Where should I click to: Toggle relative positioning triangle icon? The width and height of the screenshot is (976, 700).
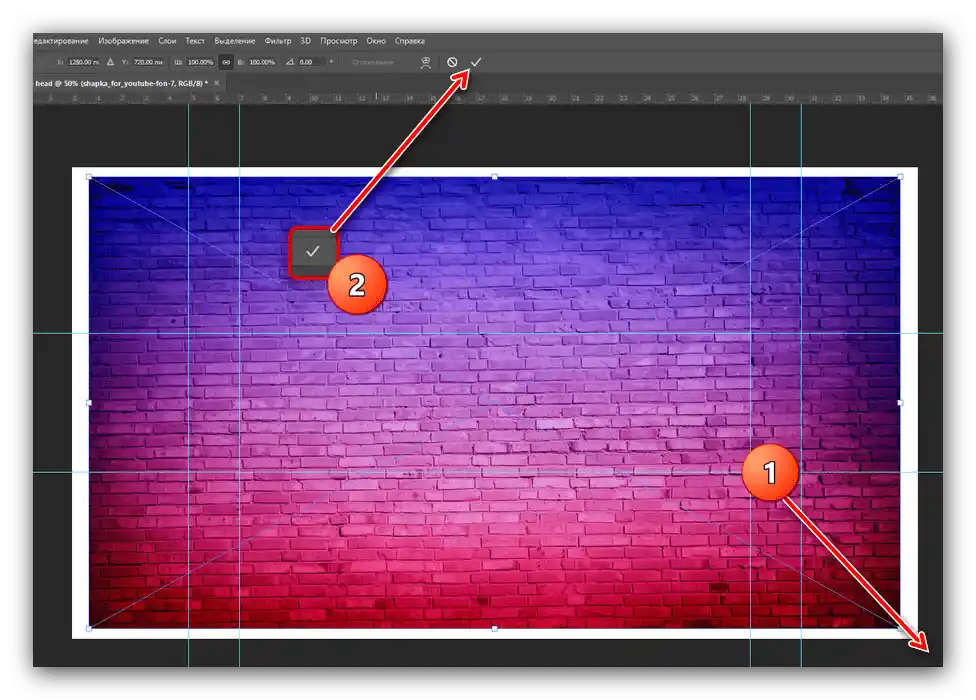tap(110, 62)
